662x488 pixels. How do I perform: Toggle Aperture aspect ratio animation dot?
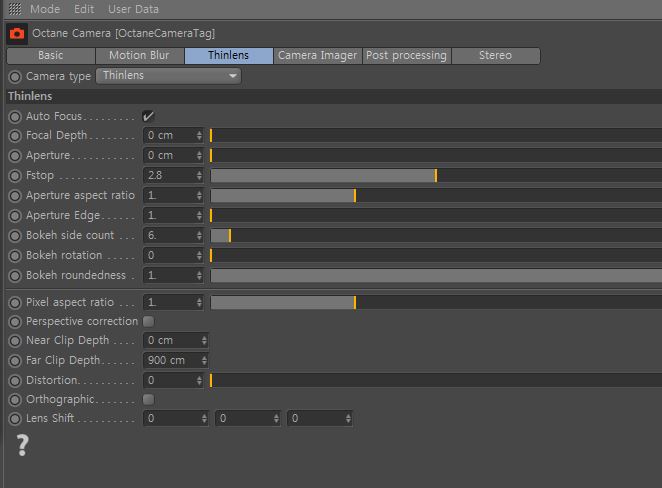click(x=15, y=196)
